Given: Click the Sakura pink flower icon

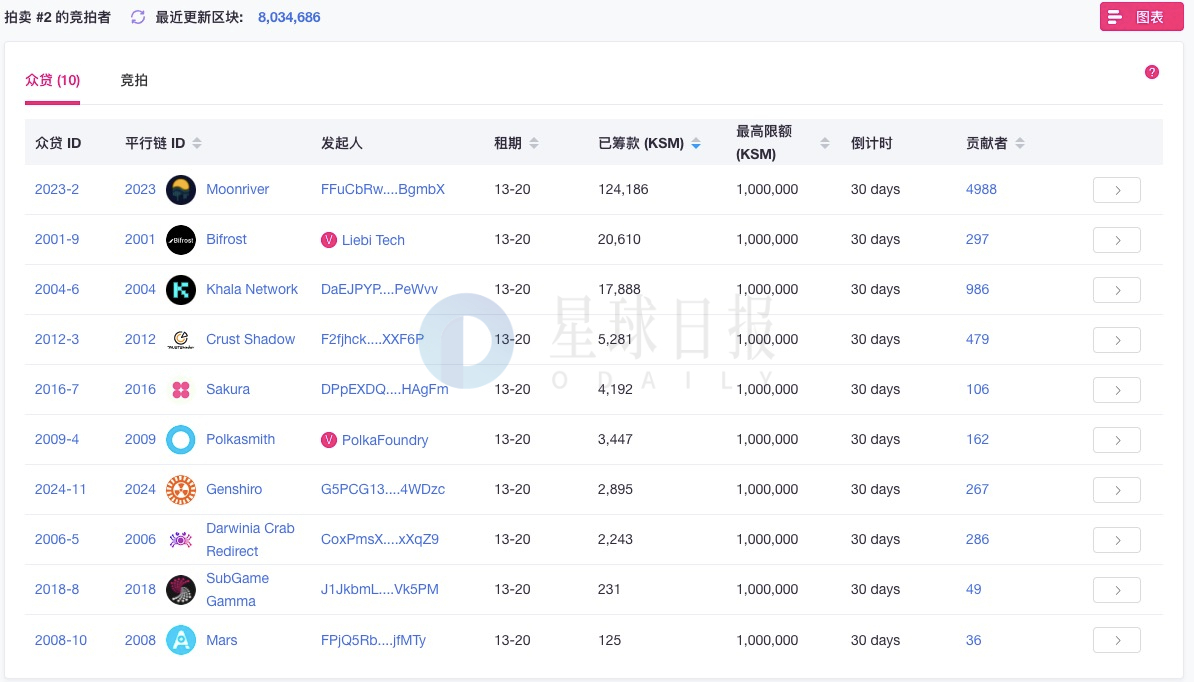Looking at the screenshot, I should 181,390.
